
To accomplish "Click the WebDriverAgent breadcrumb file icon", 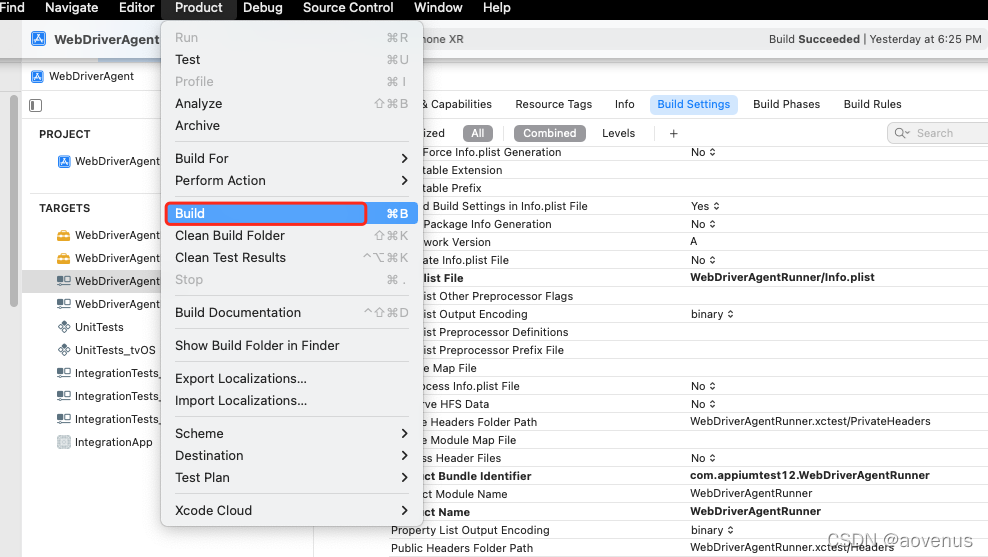I will 37,76.
